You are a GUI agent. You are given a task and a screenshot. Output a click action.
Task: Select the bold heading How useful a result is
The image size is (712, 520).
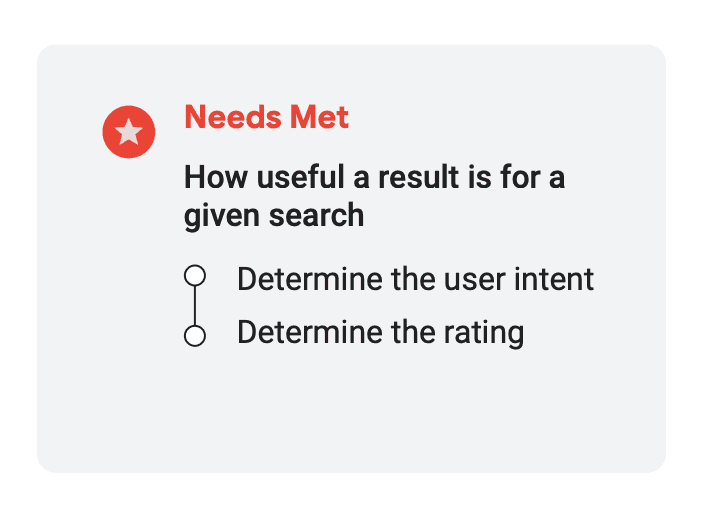pos(374,196)
